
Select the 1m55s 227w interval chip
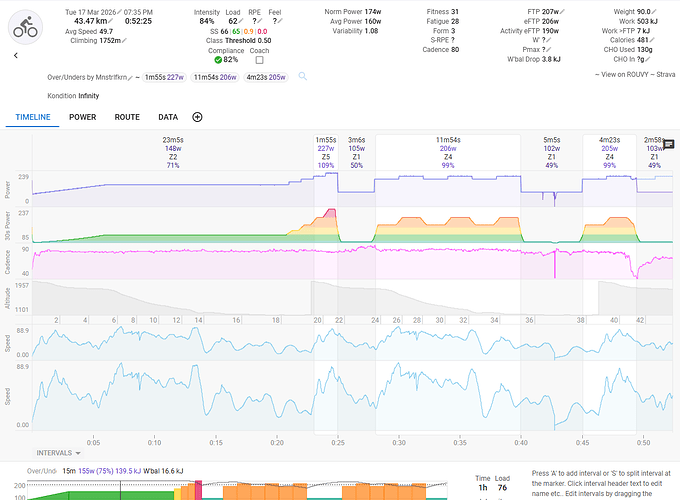tap(164, 76)
